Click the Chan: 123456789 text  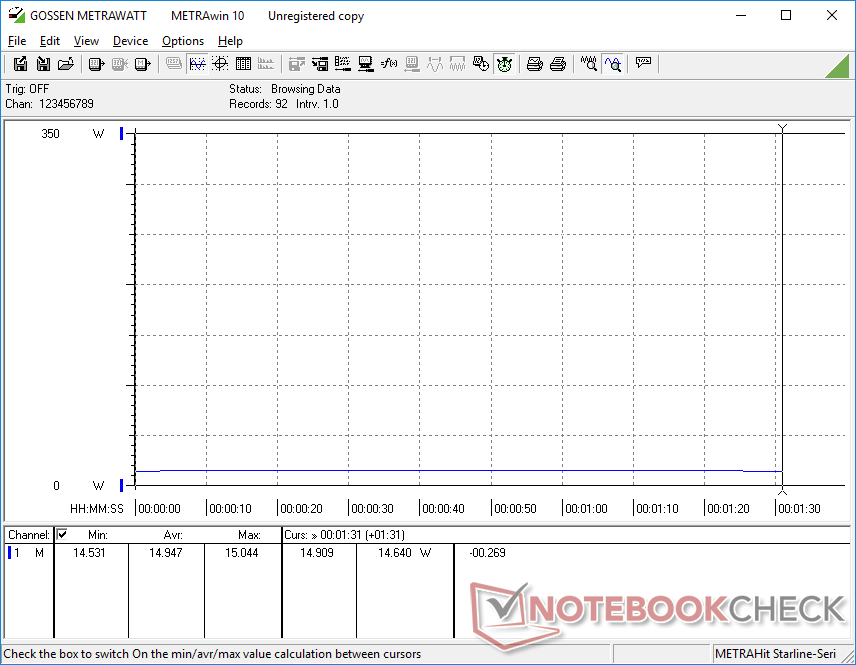pos(50,104)
